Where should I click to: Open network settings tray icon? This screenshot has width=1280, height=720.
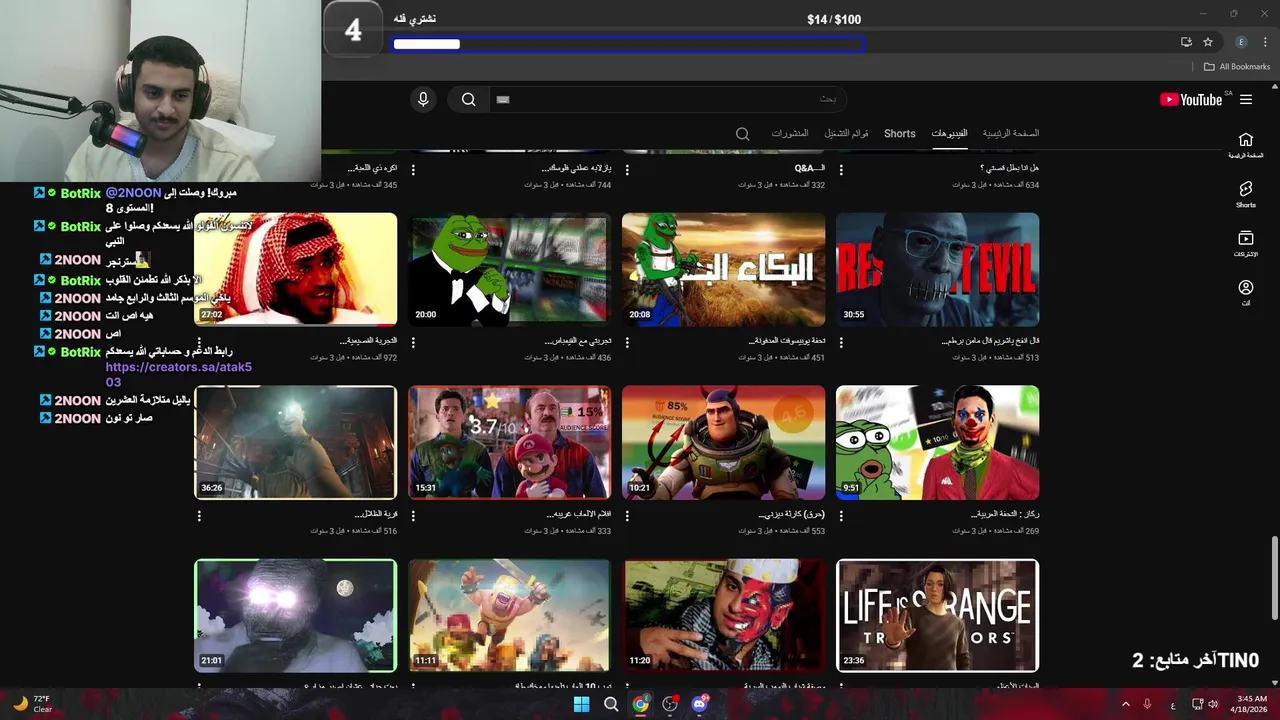pyautogui.click(x=1198, y=705)
